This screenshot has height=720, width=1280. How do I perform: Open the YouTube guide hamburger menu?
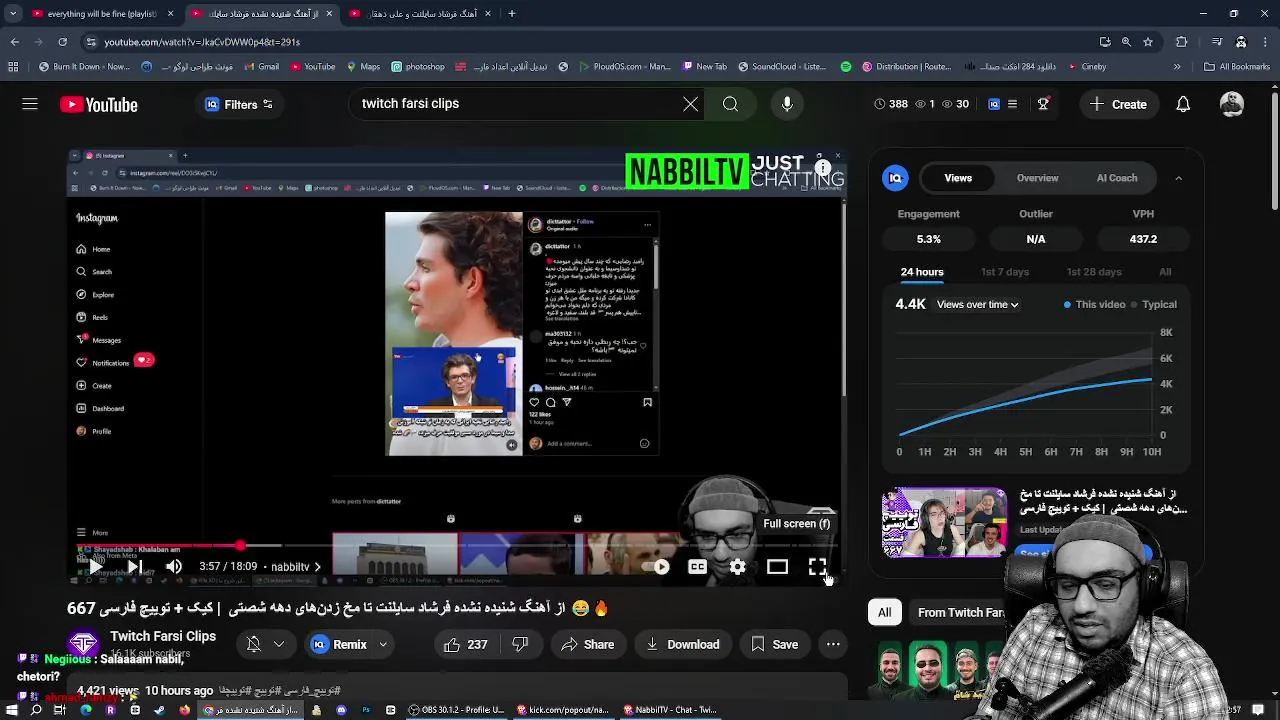(30, 104)
